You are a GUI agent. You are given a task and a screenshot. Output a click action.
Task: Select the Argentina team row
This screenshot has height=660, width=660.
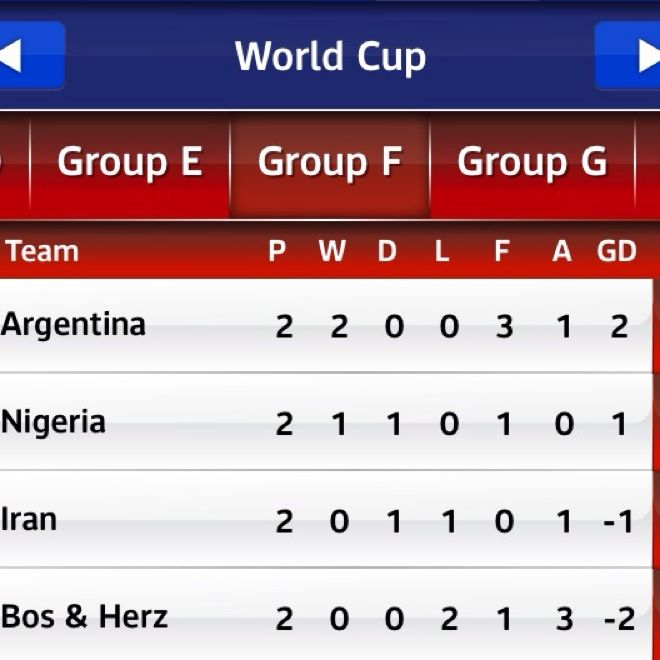pos(74,325)
